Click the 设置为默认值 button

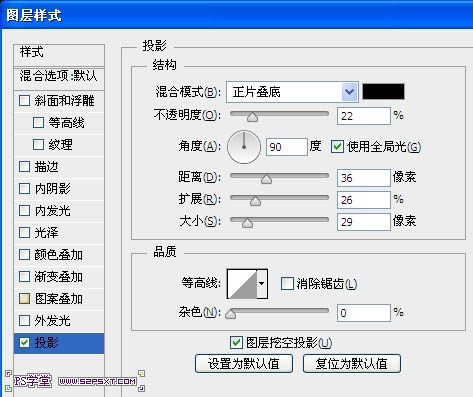[x=244, y=364]
